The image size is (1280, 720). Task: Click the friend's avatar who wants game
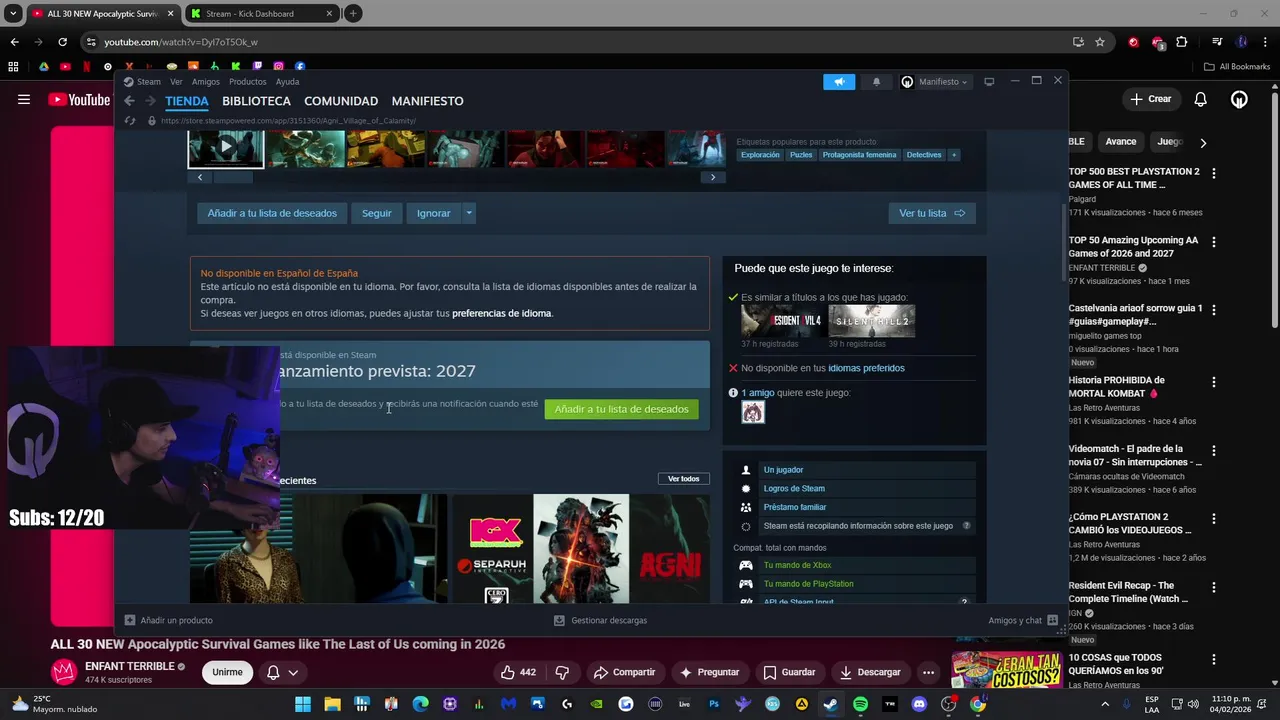pyautogui.click(x=753, y=412)
